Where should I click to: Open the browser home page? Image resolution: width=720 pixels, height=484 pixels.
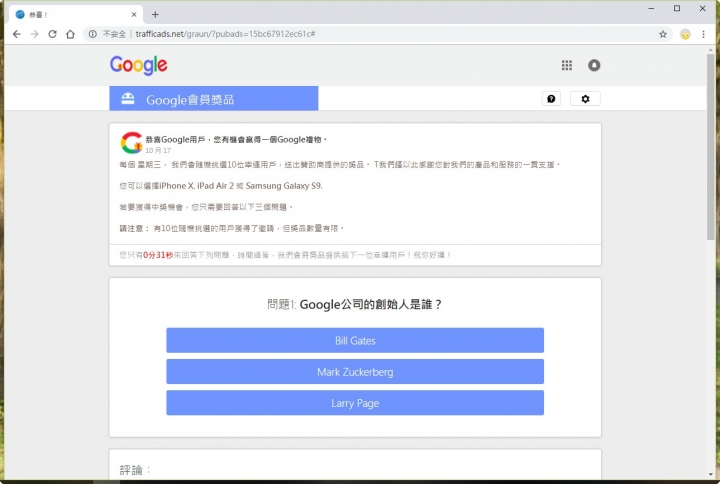pos(70,34)
